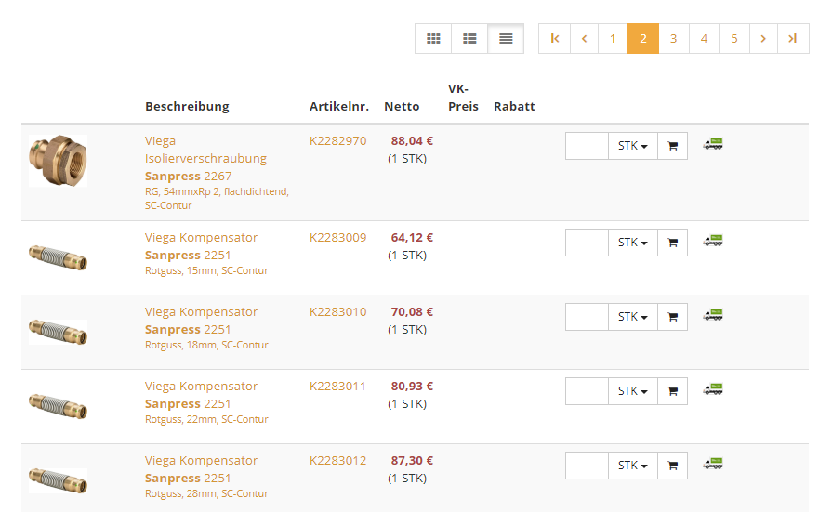
Task: Check delivery truck icon for K2283009
Action: (713, 240)
